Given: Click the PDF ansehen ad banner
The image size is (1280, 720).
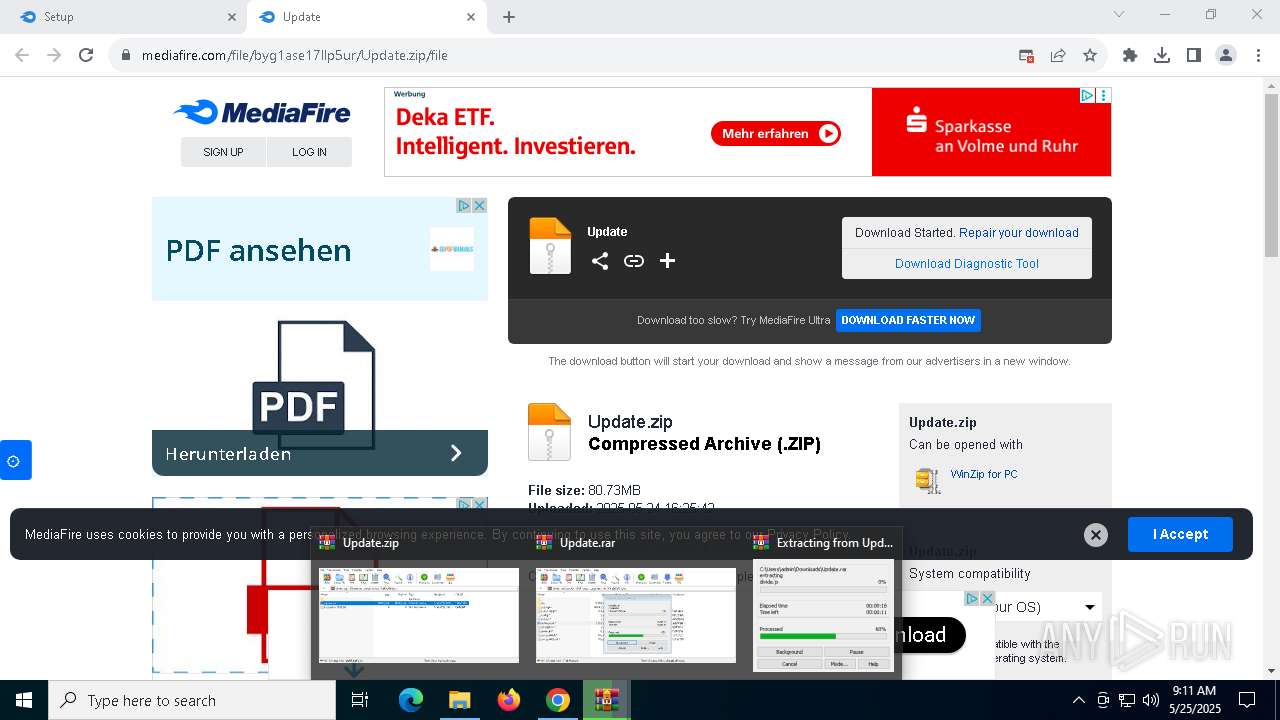Looking at the screenshot, I should (319, 249).
